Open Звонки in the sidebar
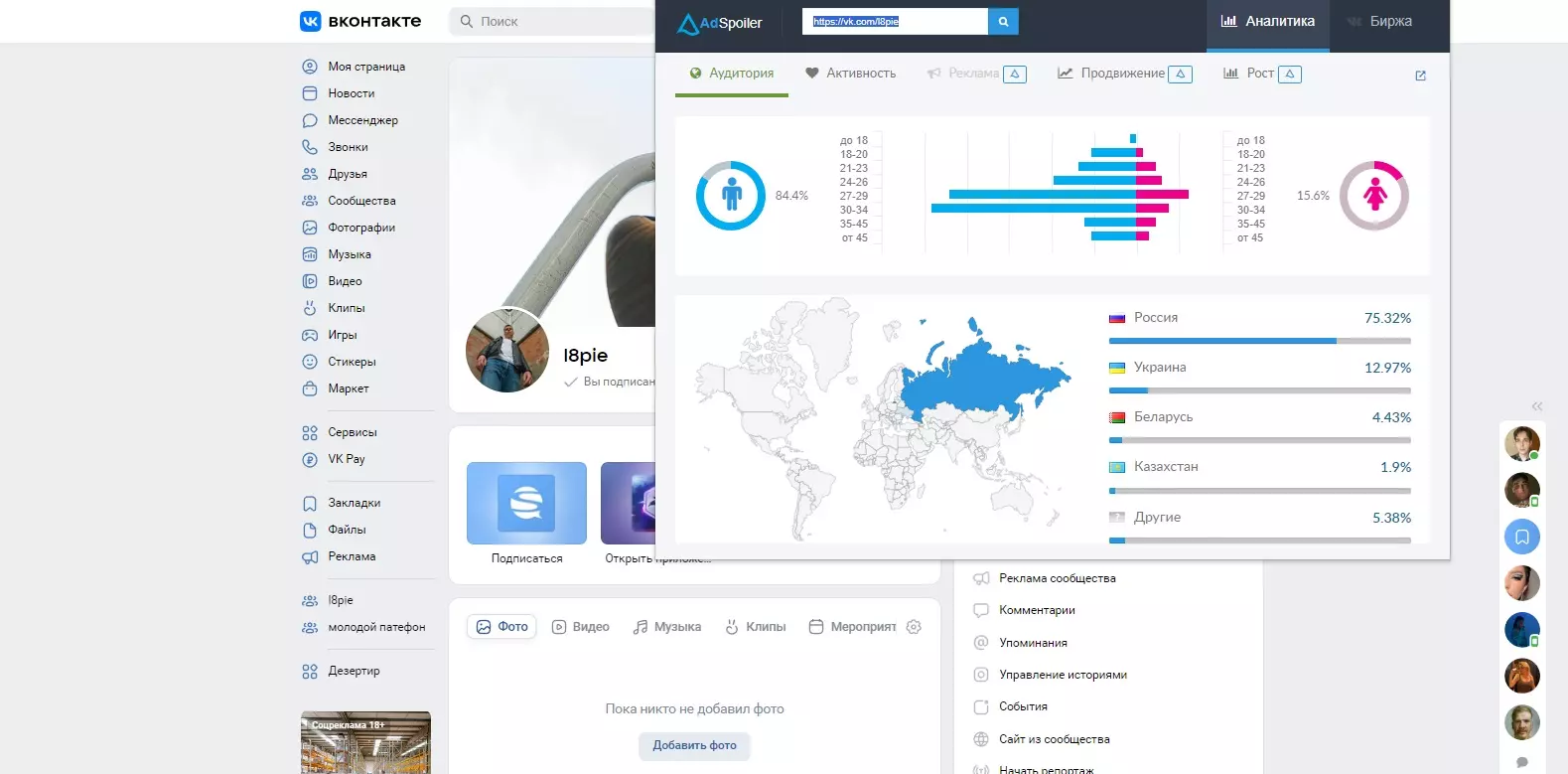This screenshot has height=774, width=1568. tap(348, 147)
